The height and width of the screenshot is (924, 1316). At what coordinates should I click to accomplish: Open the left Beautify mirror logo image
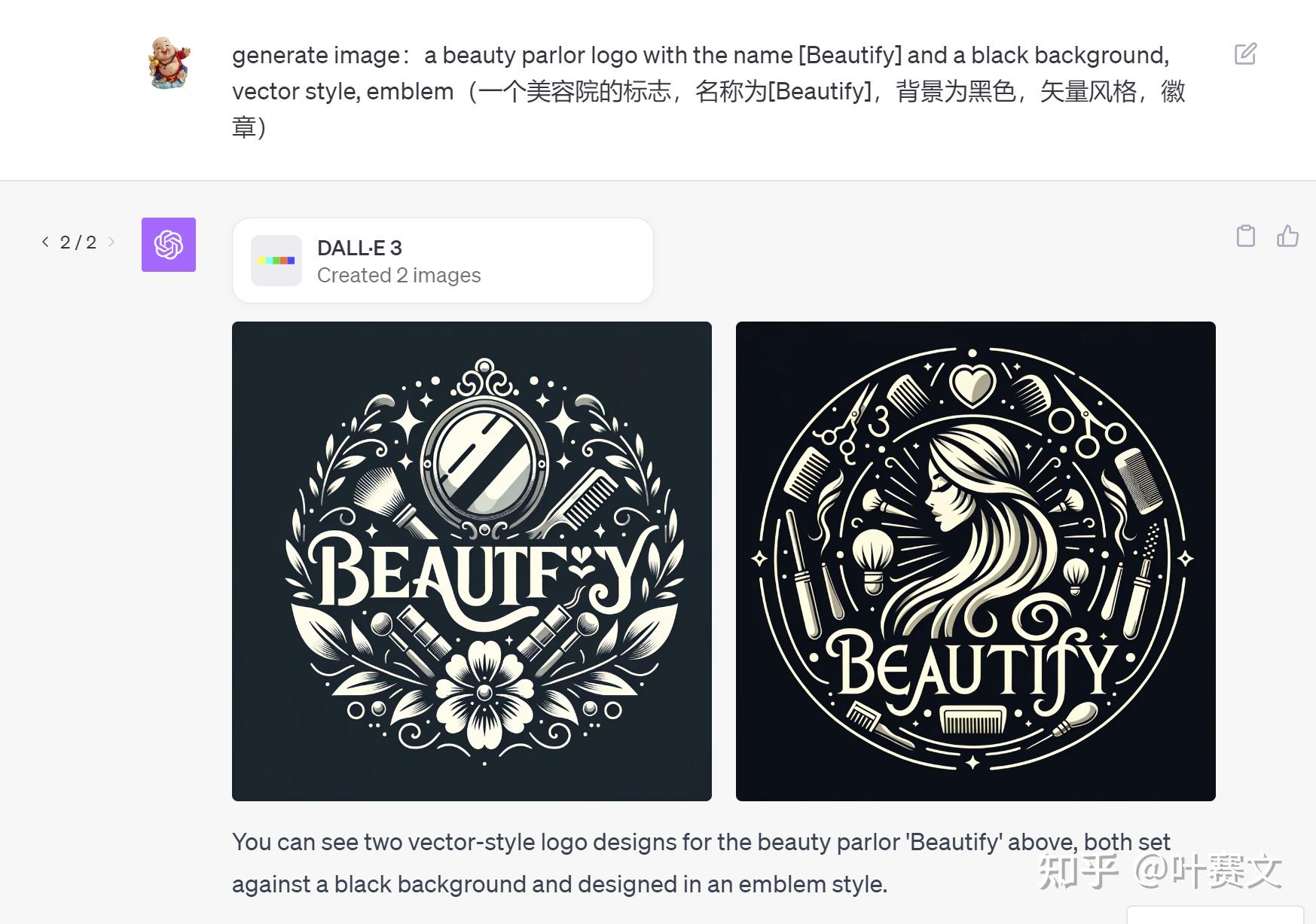click(x=472, y=561)
